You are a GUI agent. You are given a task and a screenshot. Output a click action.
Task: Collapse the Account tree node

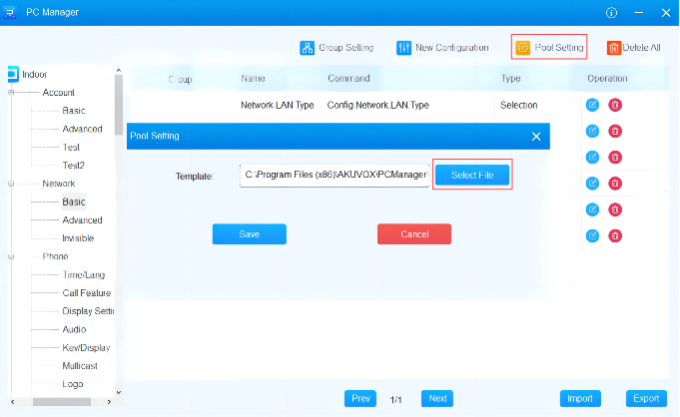(11, 93)
